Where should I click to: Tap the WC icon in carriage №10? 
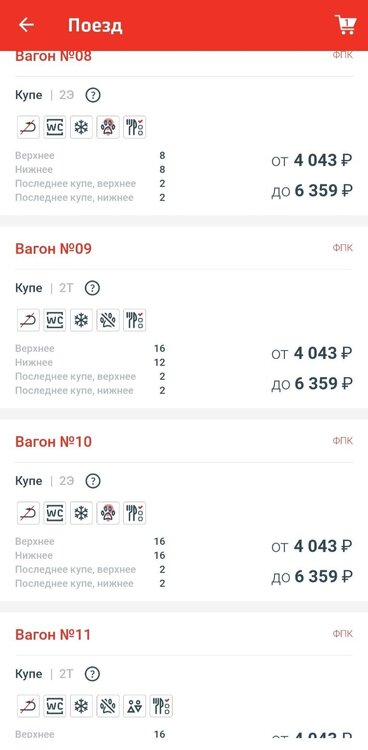[x=55, y=513]
